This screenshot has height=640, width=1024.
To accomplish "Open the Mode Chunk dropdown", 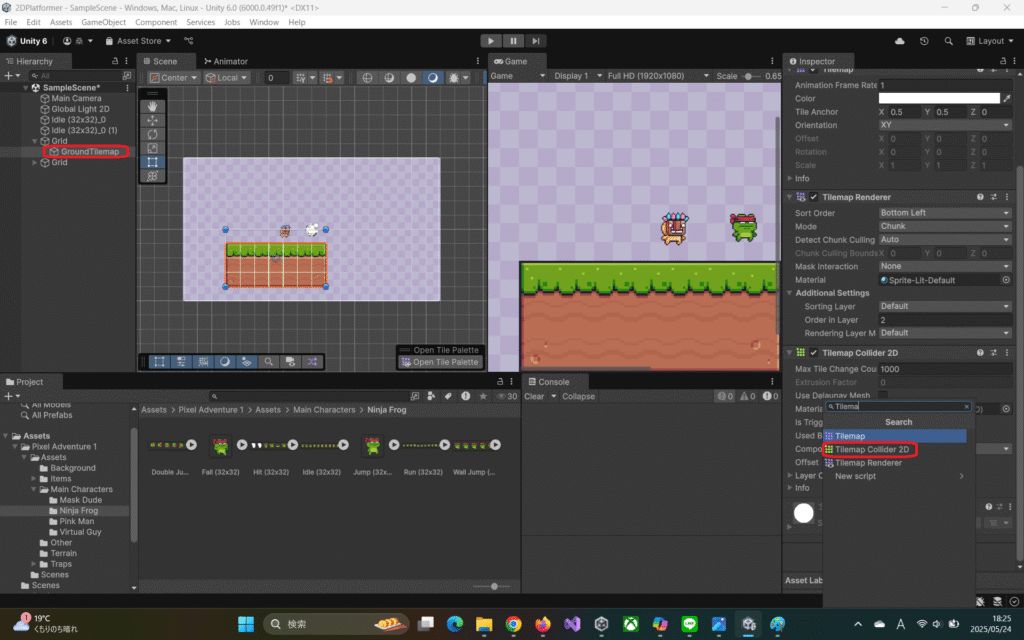I will coord(945,227).
